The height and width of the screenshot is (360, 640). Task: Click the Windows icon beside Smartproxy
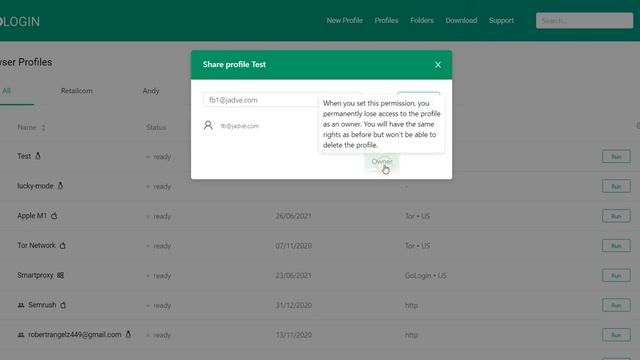pos(60,275)
